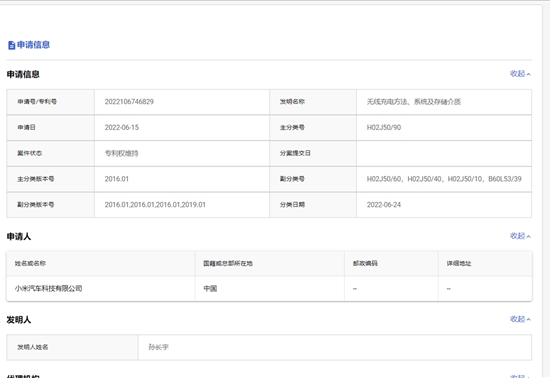Click the 副分类版本号 label cell

(x=51, y=205)
